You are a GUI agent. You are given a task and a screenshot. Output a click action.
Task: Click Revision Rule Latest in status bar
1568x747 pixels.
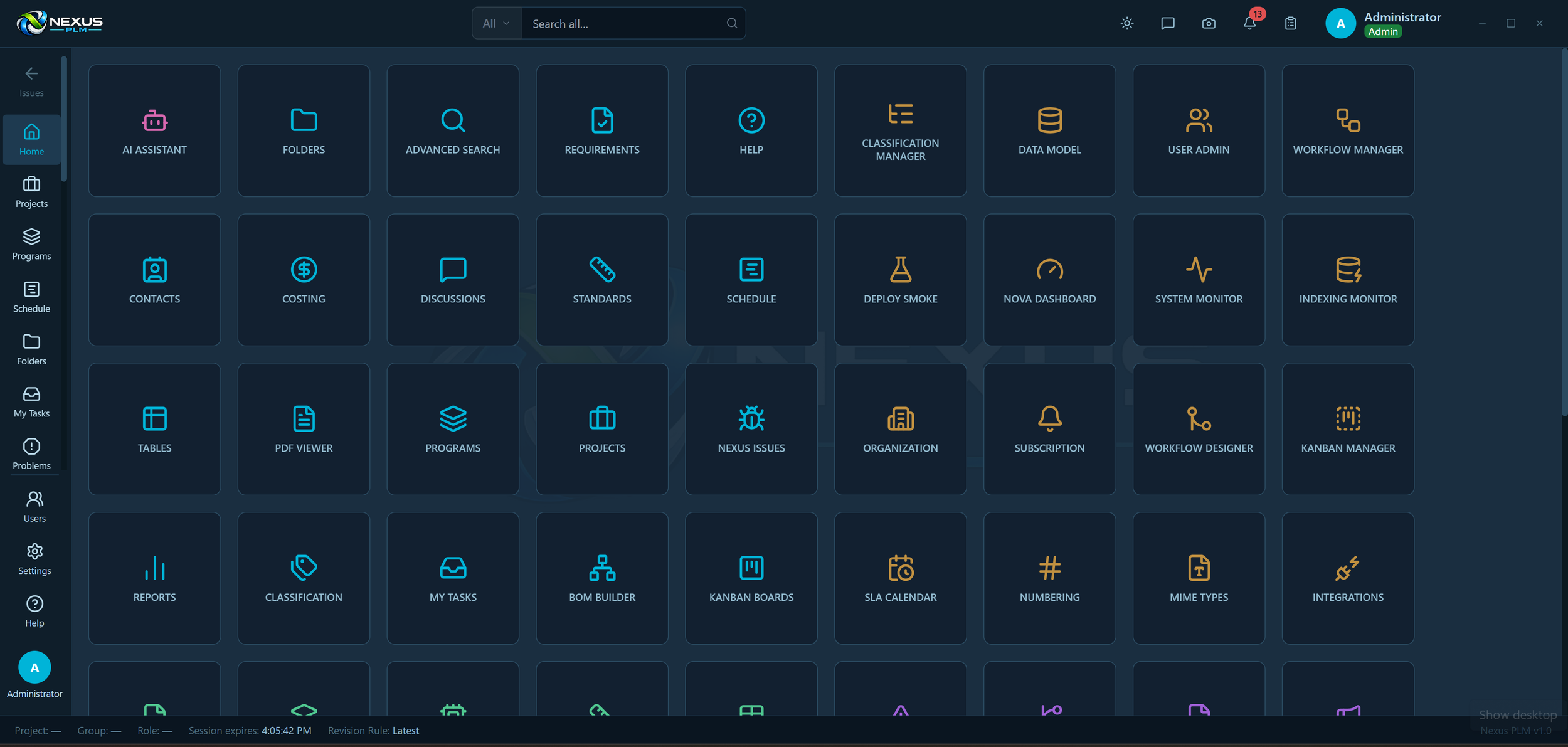point(373,731)
